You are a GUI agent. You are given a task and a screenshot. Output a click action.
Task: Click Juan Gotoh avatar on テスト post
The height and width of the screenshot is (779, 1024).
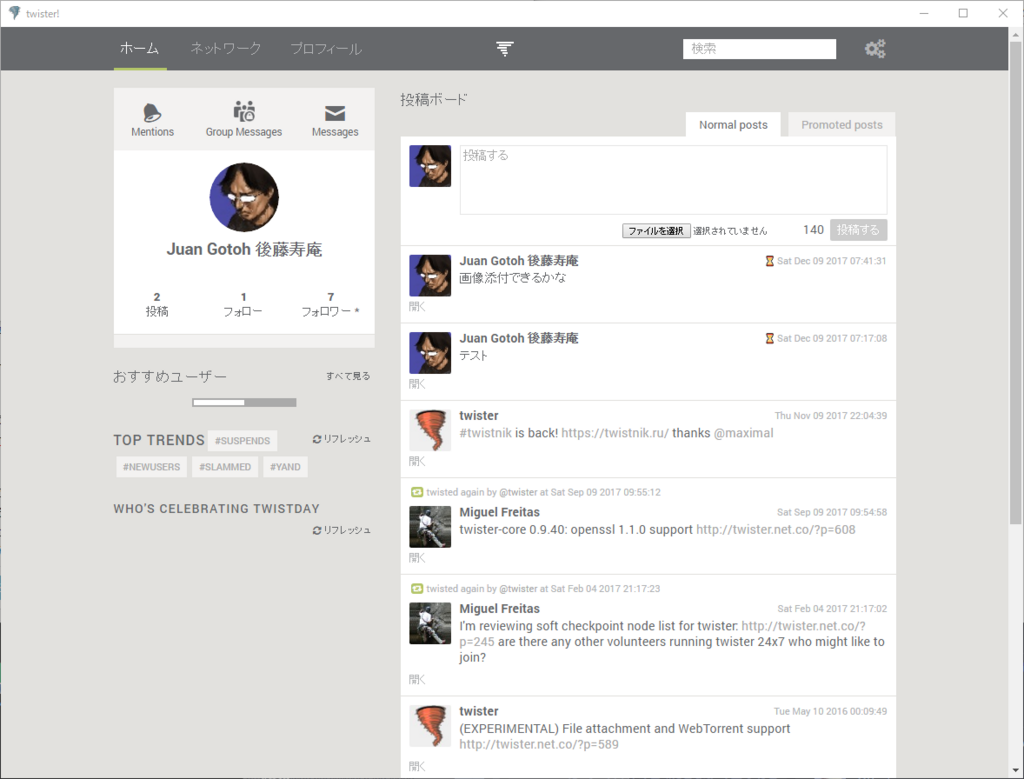pos(430,353)
